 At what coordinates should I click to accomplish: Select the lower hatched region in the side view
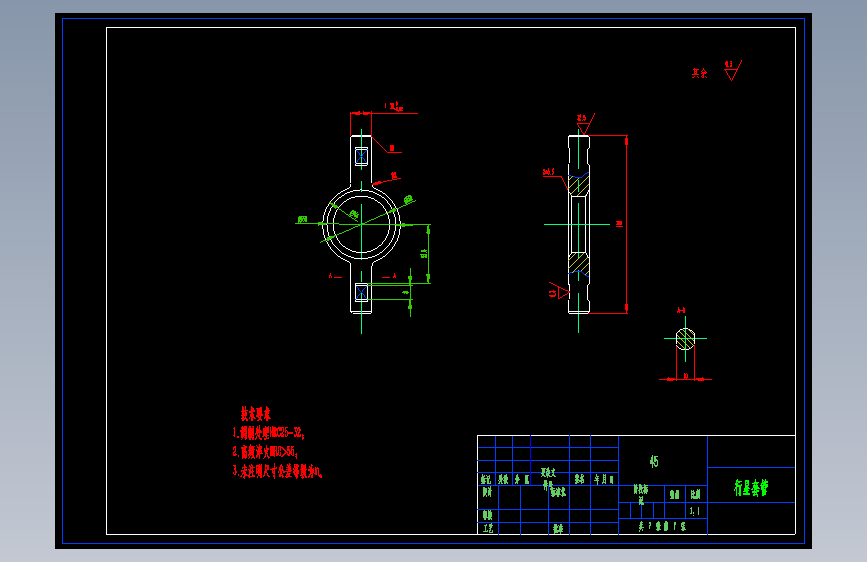pos(578,263)
